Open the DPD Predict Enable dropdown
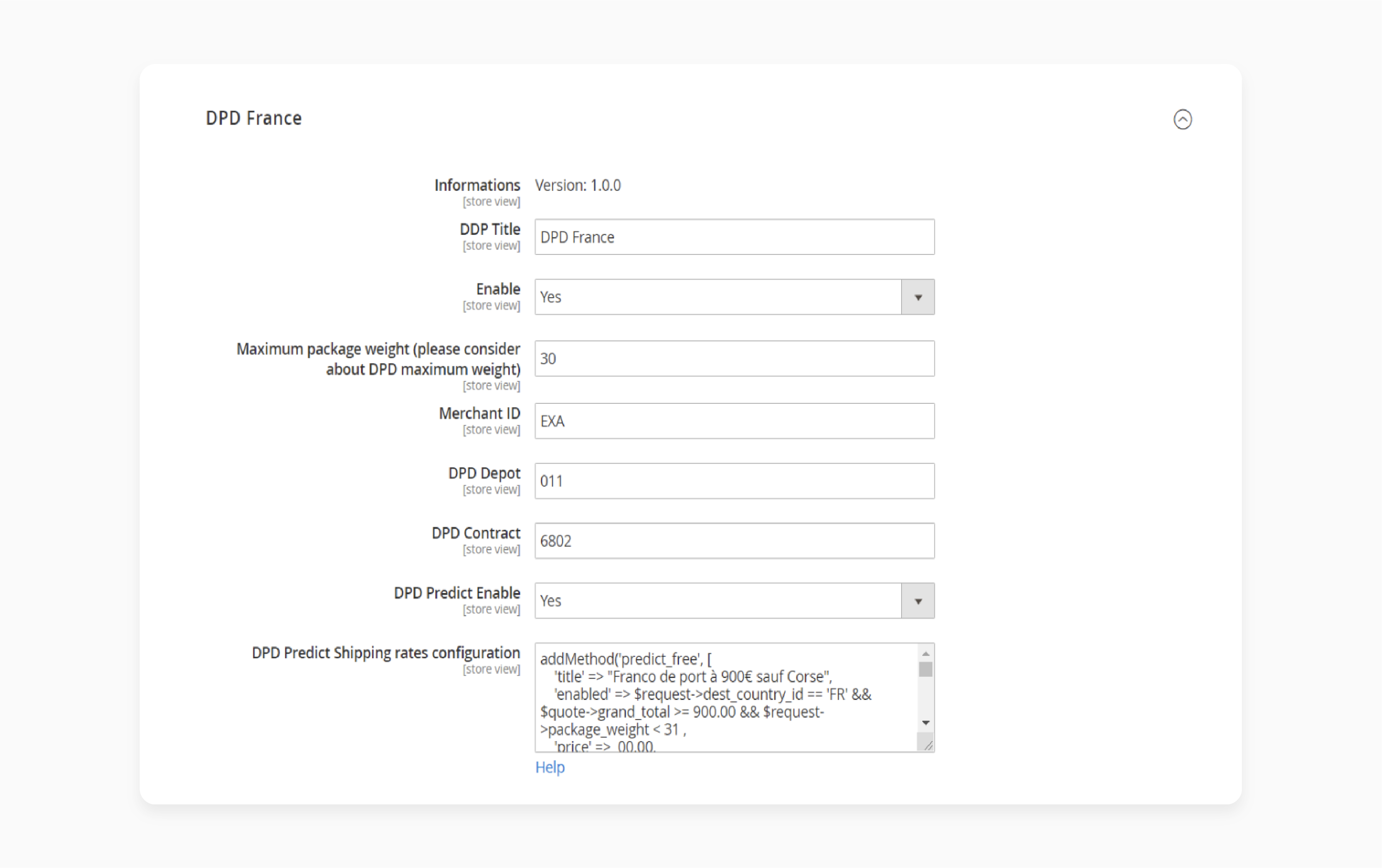Viewport: 1382px width, 868px height. pos(735,601)
